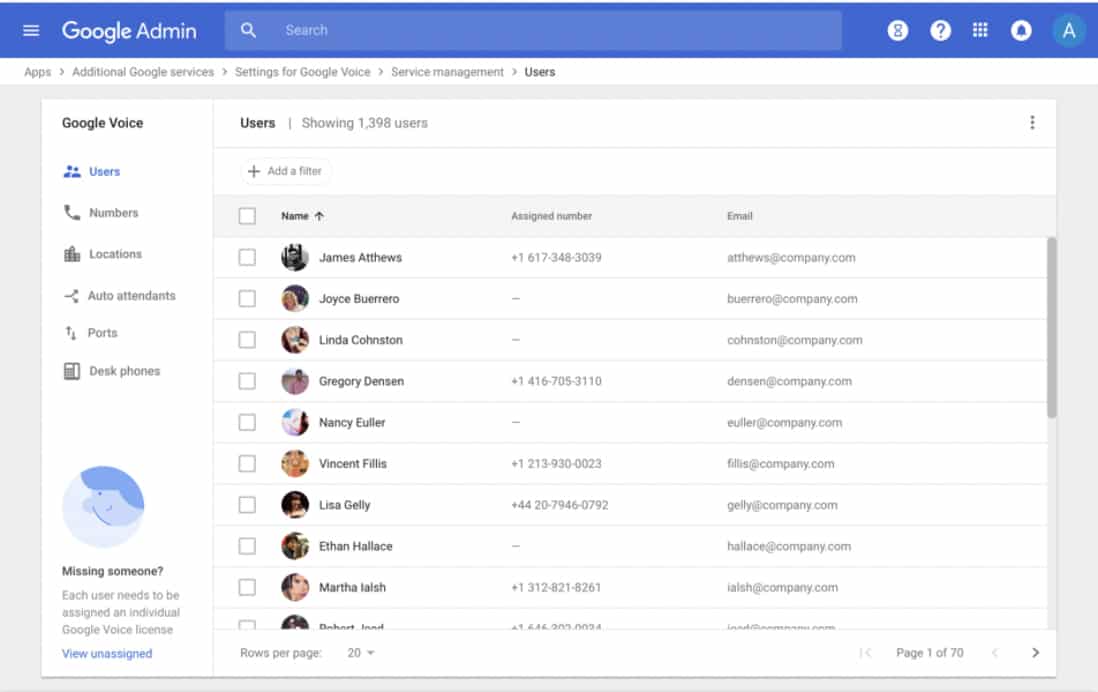Tick the Vincent Fillis checkbox

[x=247, y=464]
